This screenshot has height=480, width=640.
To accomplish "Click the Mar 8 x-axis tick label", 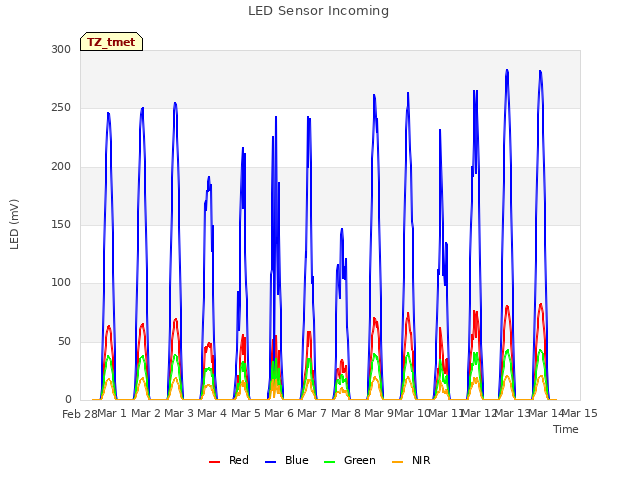I will click(x=346, y=413).
